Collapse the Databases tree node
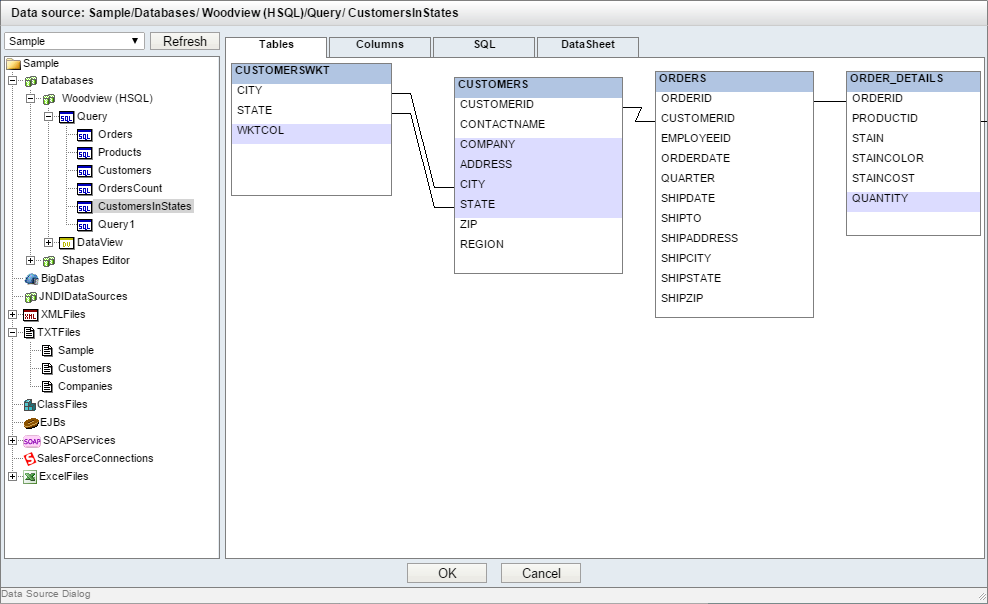The image size is (988, 604). 13,81
